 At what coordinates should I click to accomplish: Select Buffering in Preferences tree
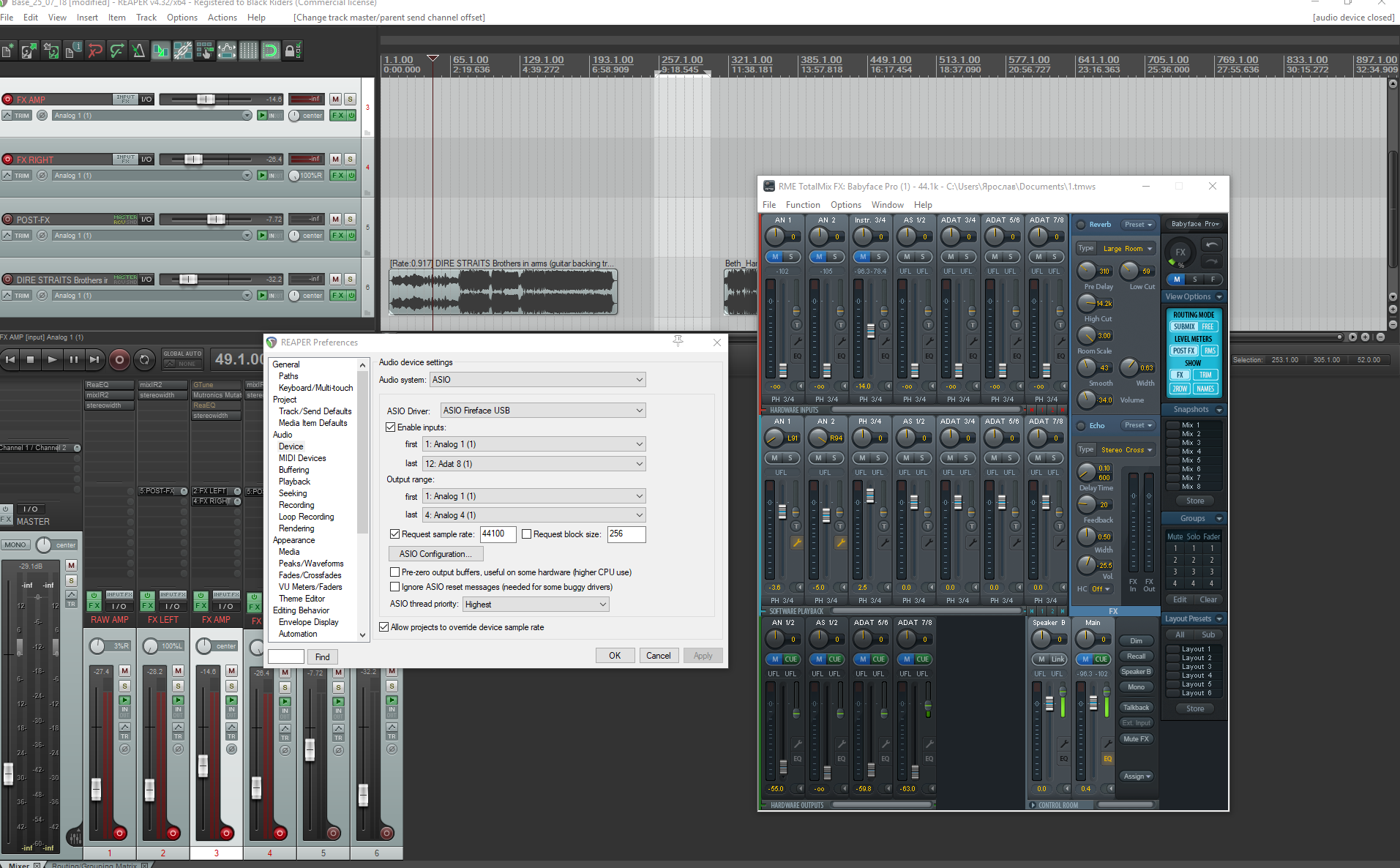293,470
